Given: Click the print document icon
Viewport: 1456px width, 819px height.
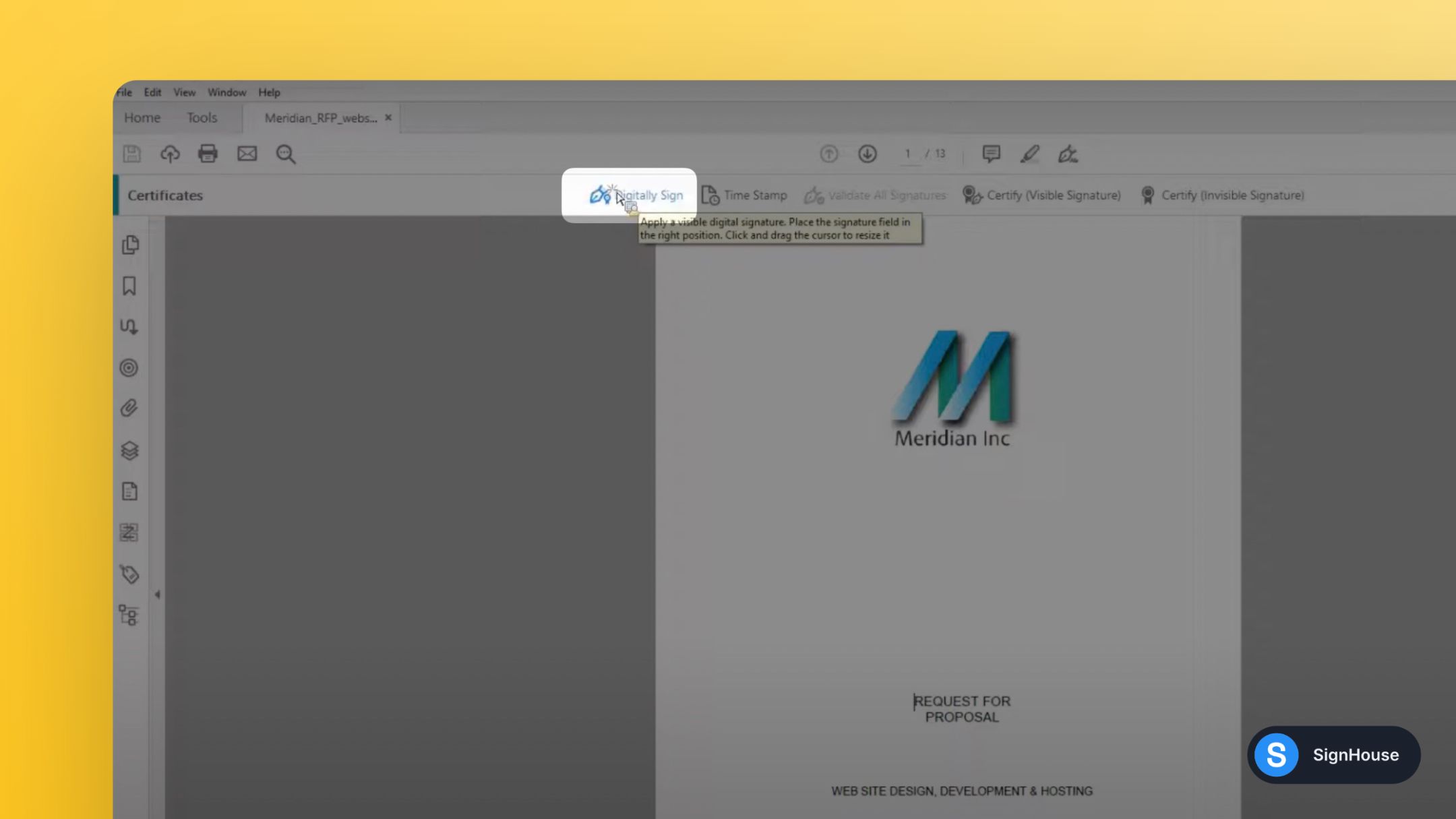Looking at the screenshot, I should (x=208, y=154).
